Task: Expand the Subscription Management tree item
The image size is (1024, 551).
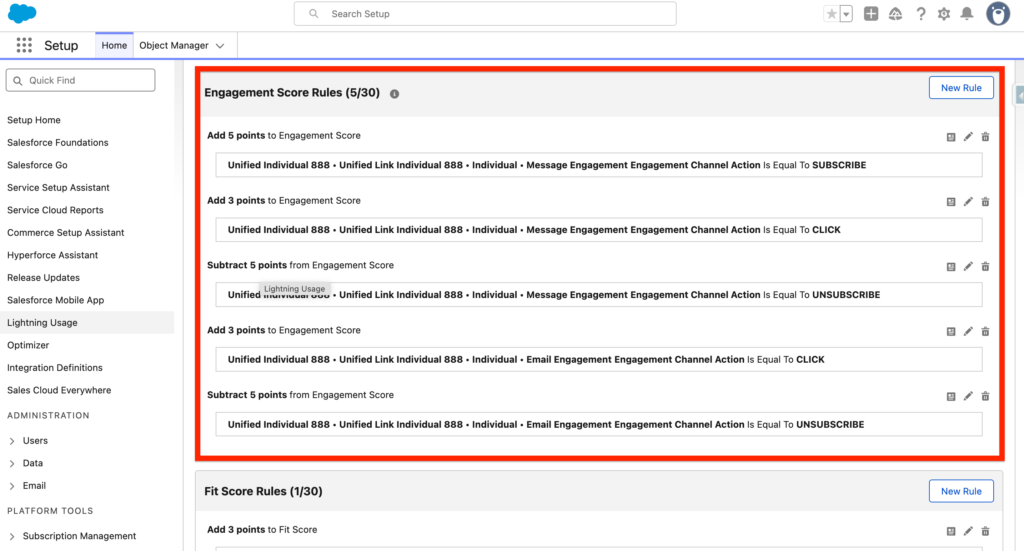Action: coord(12,537)
